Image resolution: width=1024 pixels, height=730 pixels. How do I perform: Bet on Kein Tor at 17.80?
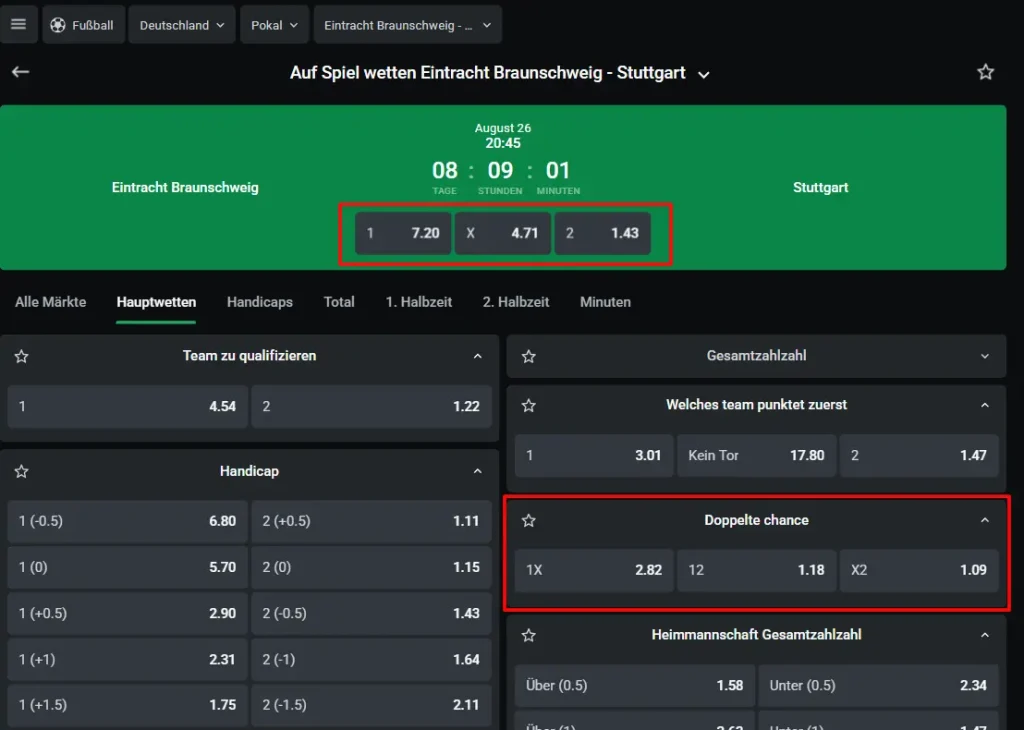click(756, 455)
